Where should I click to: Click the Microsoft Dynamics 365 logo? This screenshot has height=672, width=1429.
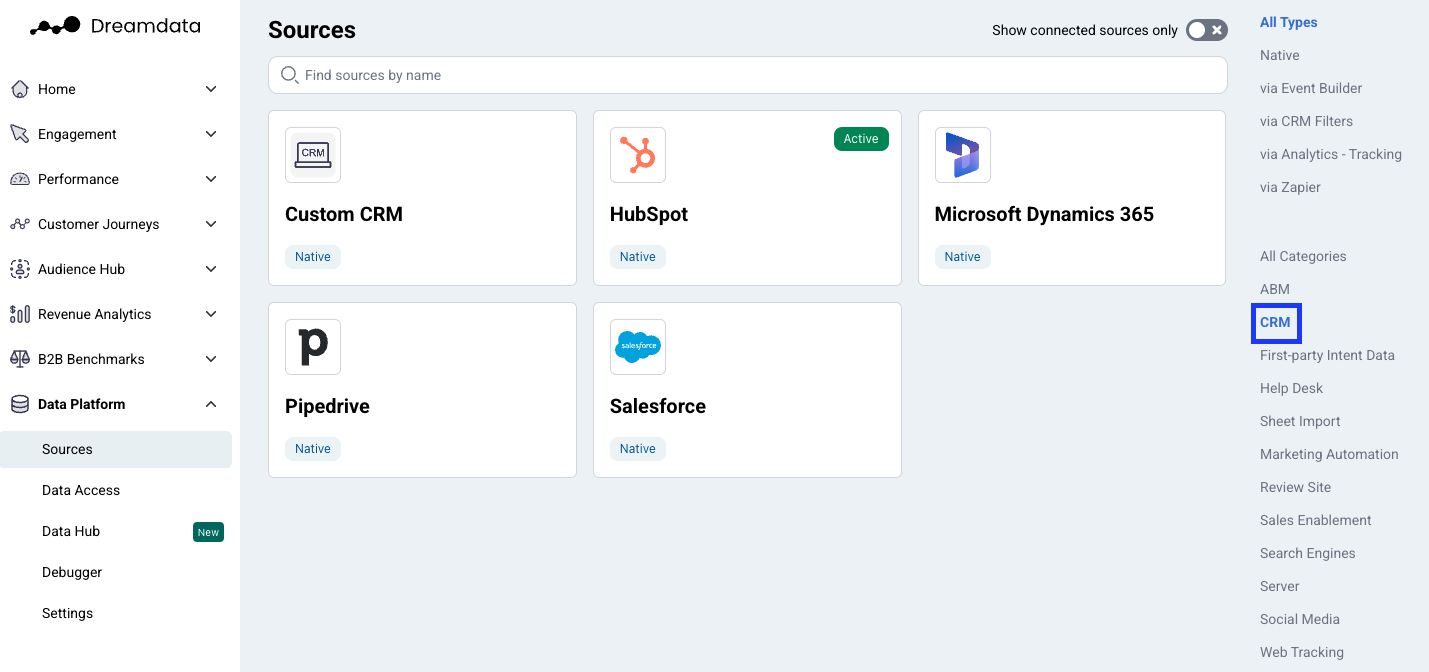point(963,155)
